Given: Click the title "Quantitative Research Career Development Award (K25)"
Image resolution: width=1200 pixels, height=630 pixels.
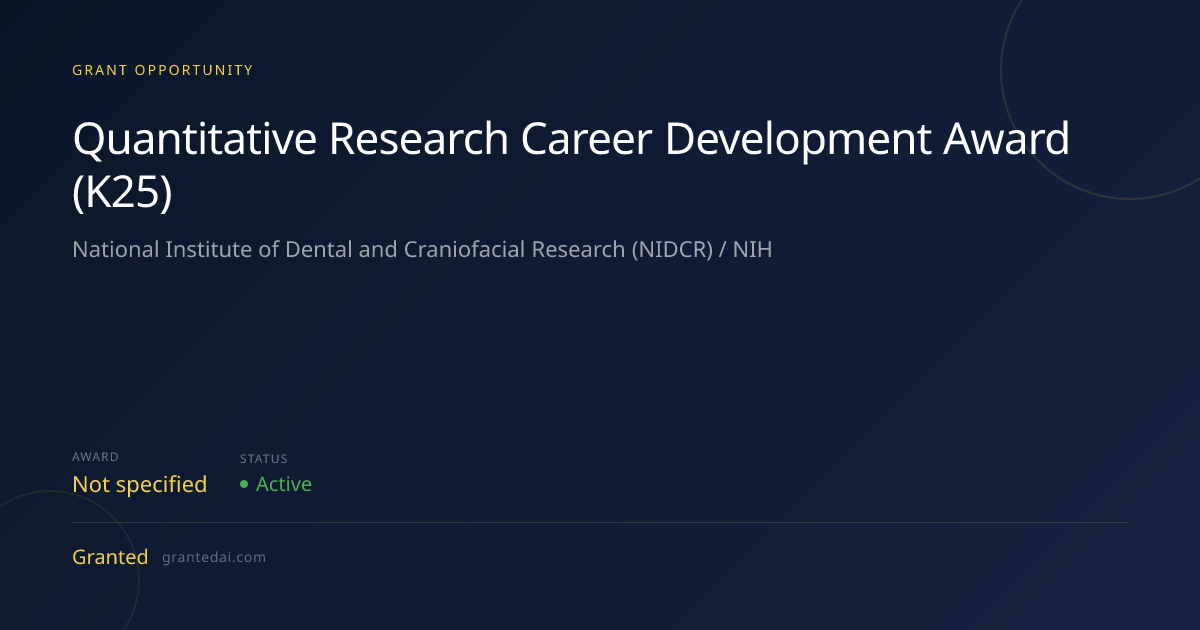Looking at the screenshot, I should click(571, 165).
